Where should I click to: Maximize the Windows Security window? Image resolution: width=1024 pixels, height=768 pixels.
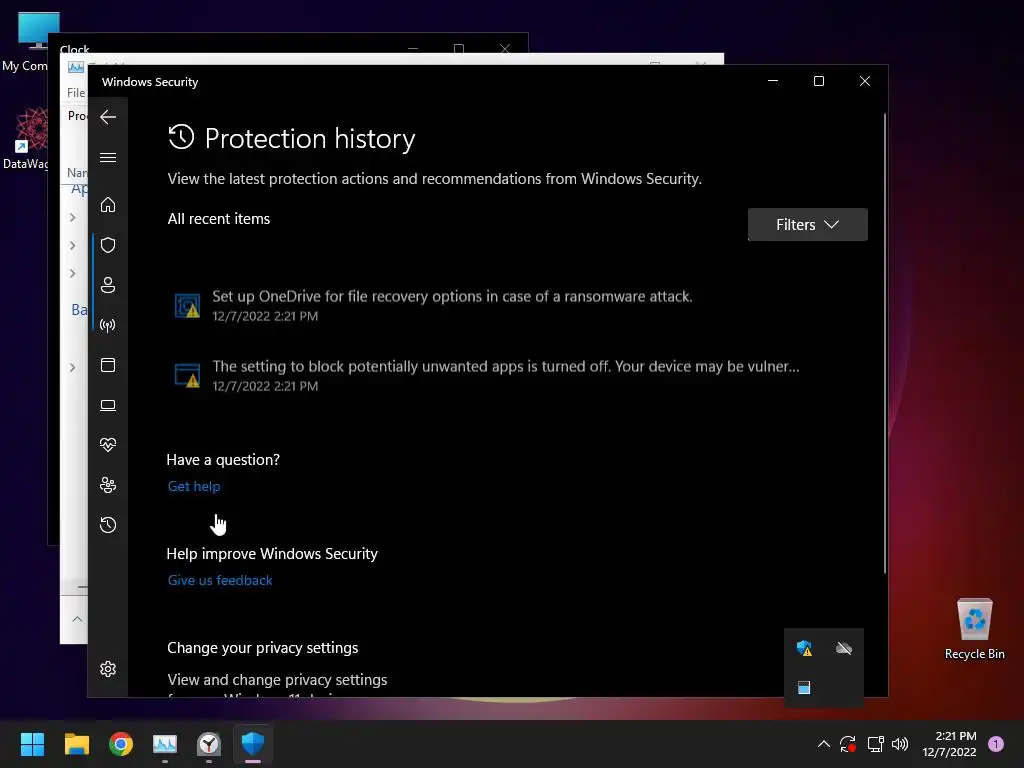[x=819, y=81]
